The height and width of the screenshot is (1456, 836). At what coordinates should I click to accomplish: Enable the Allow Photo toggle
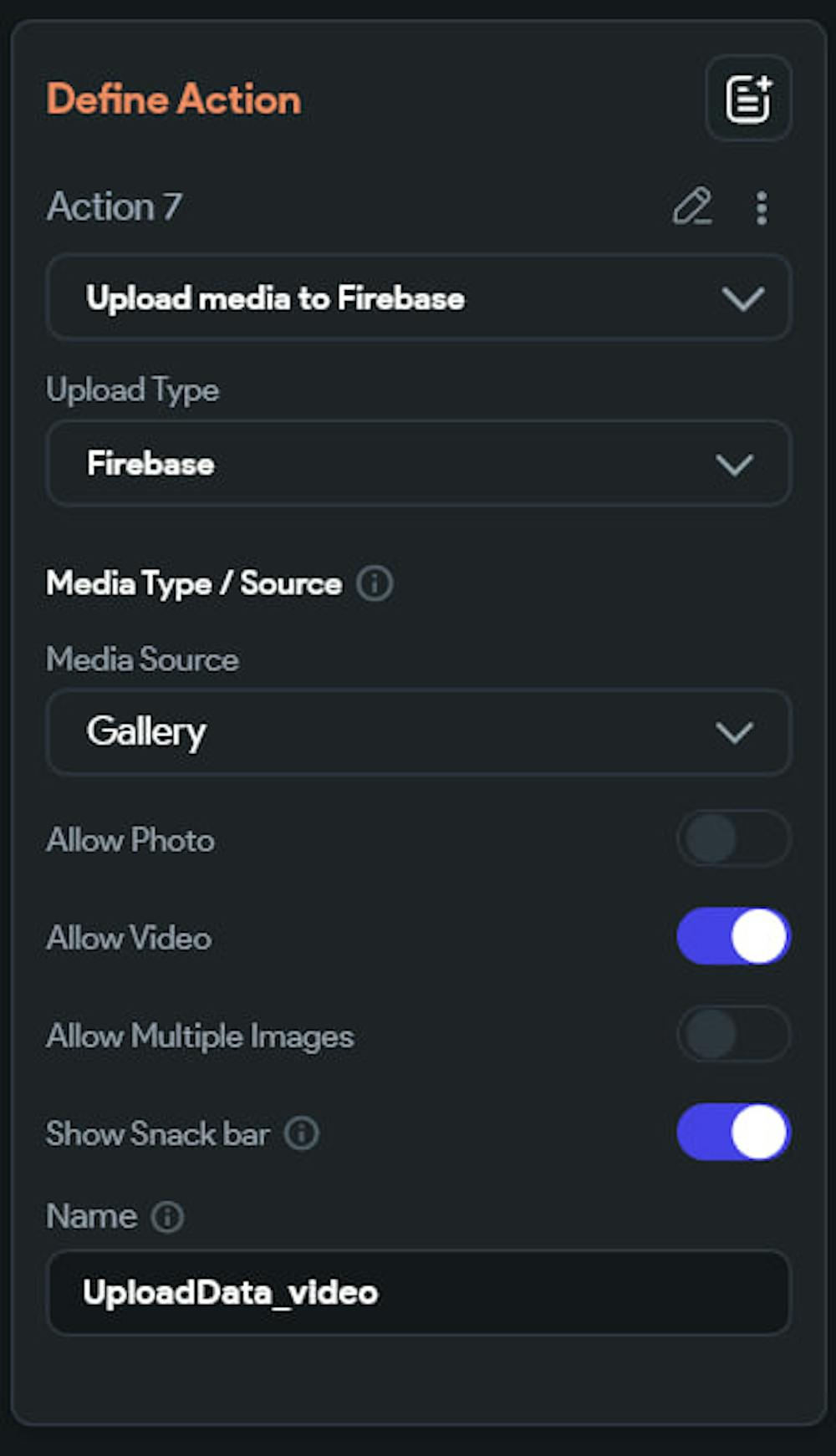733,838
